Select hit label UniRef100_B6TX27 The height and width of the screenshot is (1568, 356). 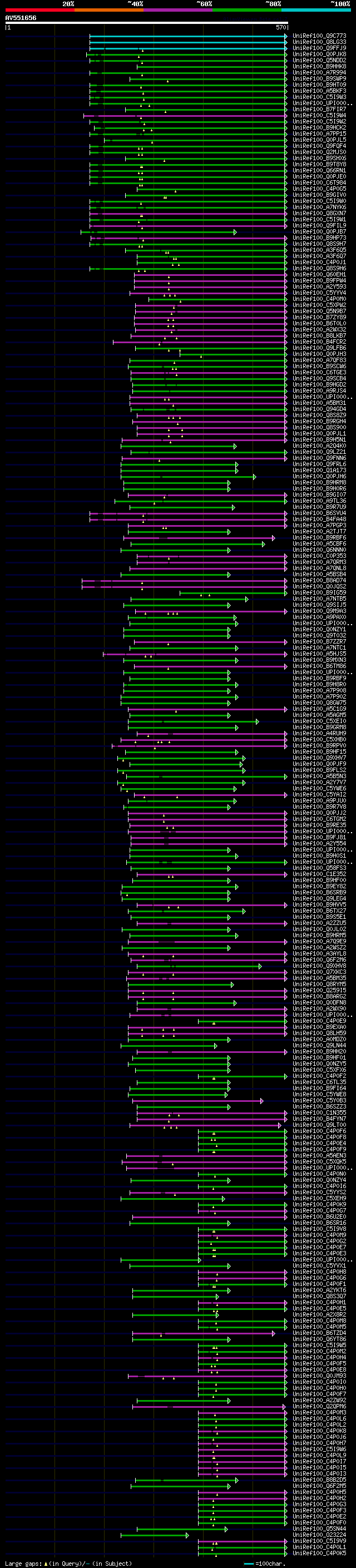[319, 911]
